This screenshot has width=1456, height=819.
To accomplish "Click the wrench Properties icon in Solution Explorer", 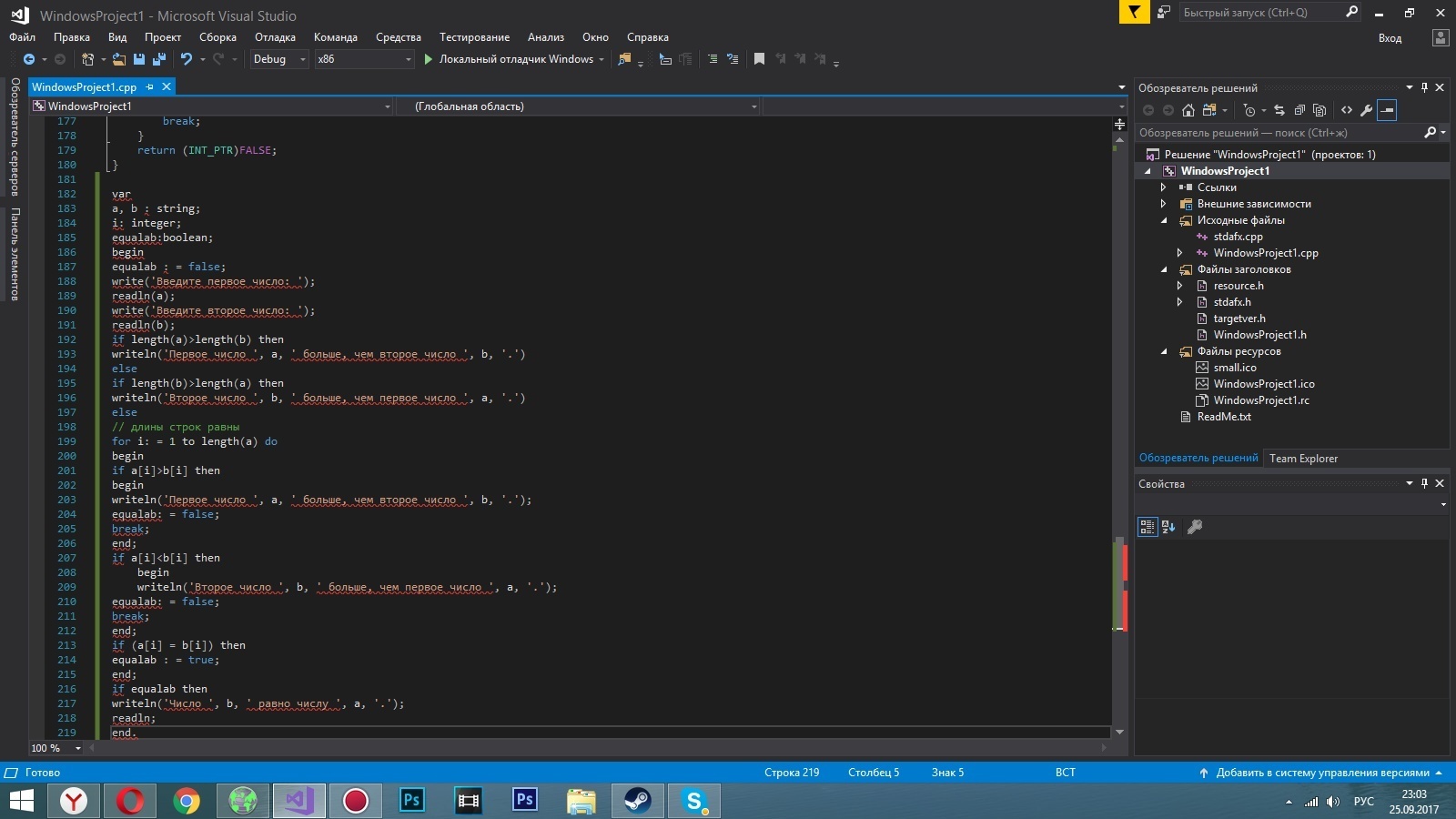I will [x=1367, y=110].
